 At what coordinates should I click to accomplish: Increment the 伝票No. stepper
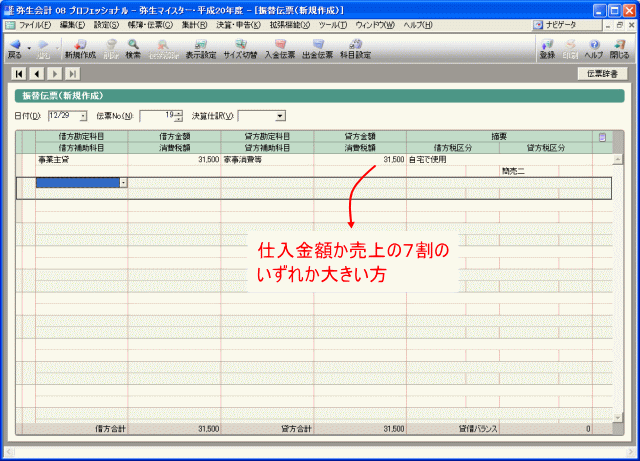point(179,114)
